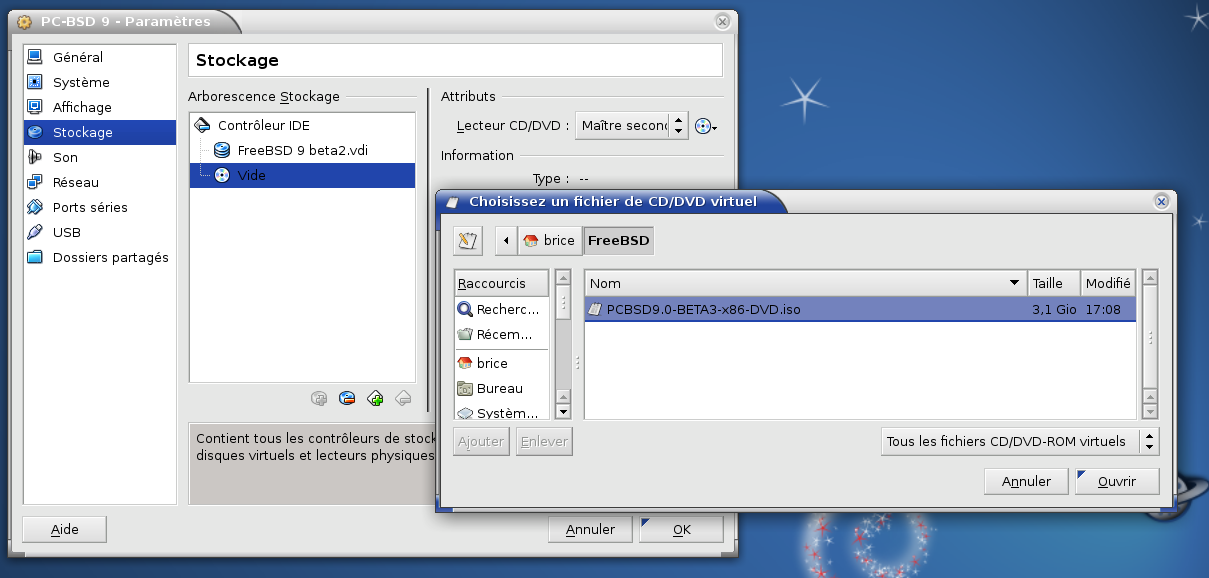The width and height of the screenshot is (1209, 578).
Task: Click the type-a-filename pencil icon
Action: (x=467, y=240)
